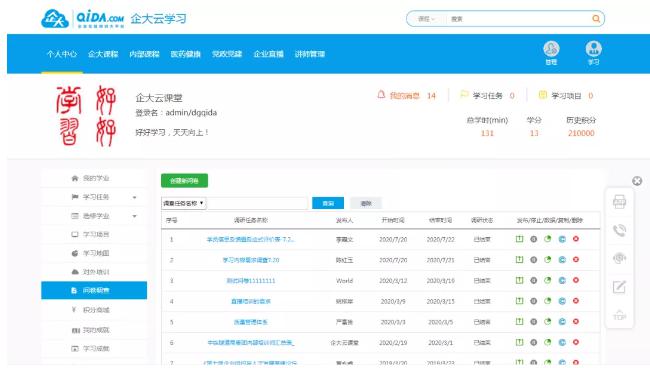The image size is (650, 368).
Task: Click publish icon in 企大云课堂 publisher row
Action: point(519,342)
